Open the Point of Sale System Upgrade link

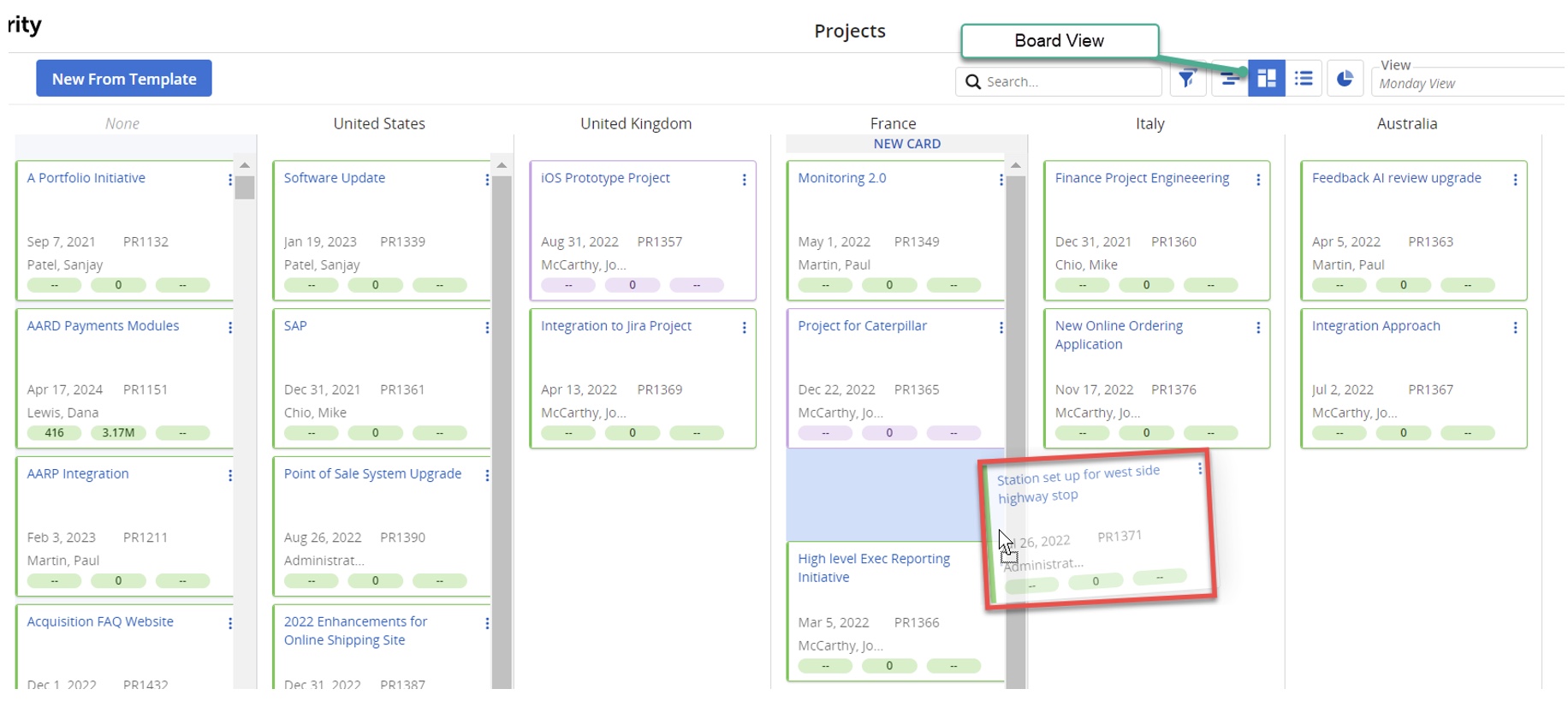click(372, 474)
